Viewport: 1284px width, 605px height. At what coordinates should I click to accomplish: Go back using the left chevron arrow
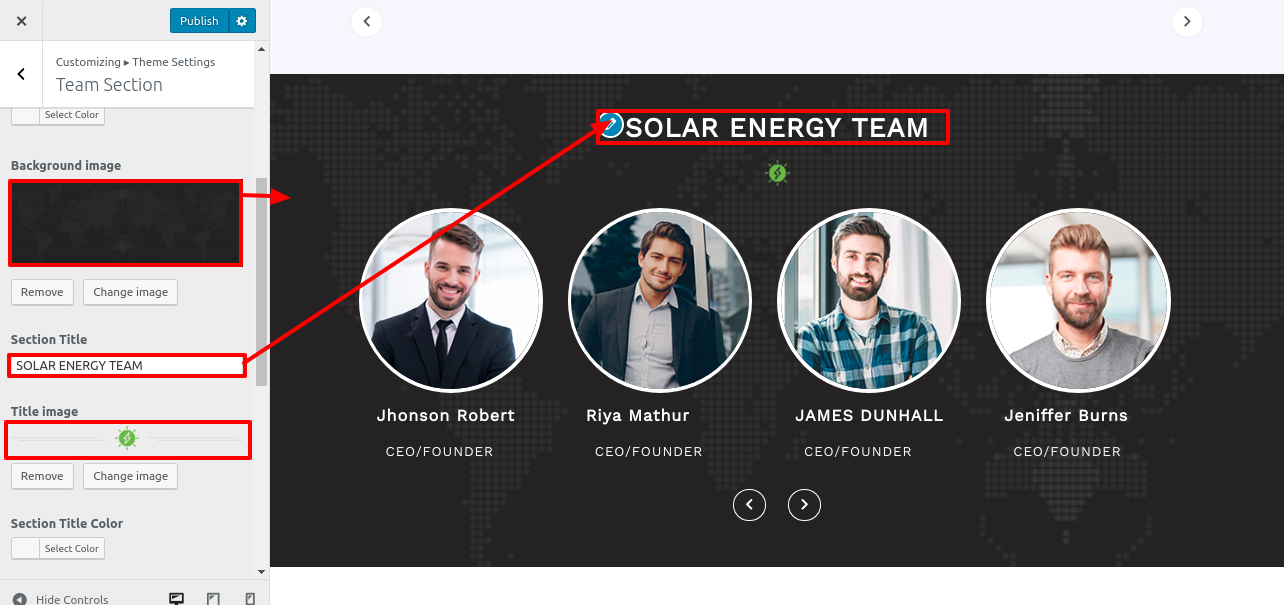(x=21, y=74)
